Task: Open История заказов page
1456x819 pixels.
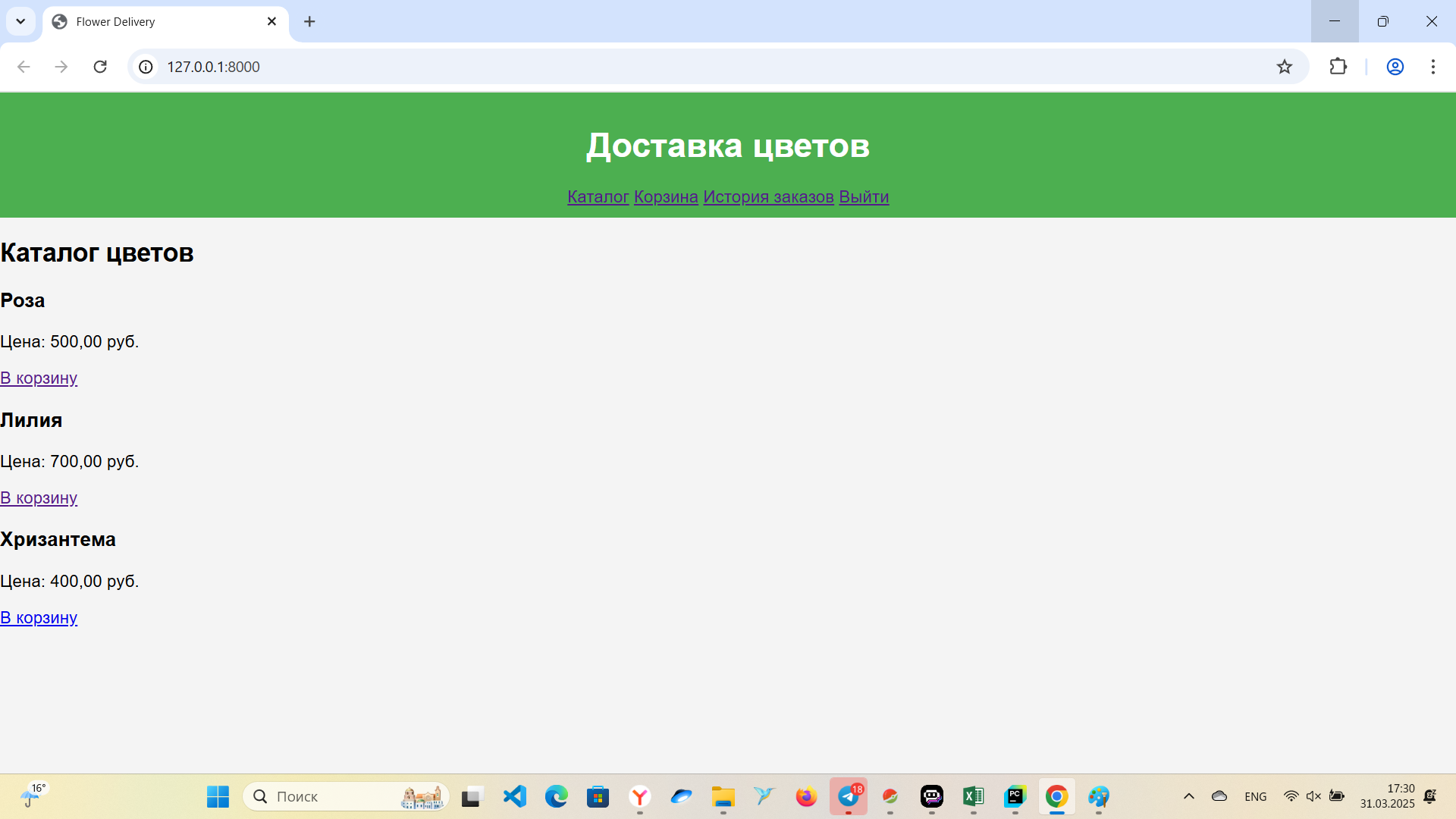Action: pos(768,196)
